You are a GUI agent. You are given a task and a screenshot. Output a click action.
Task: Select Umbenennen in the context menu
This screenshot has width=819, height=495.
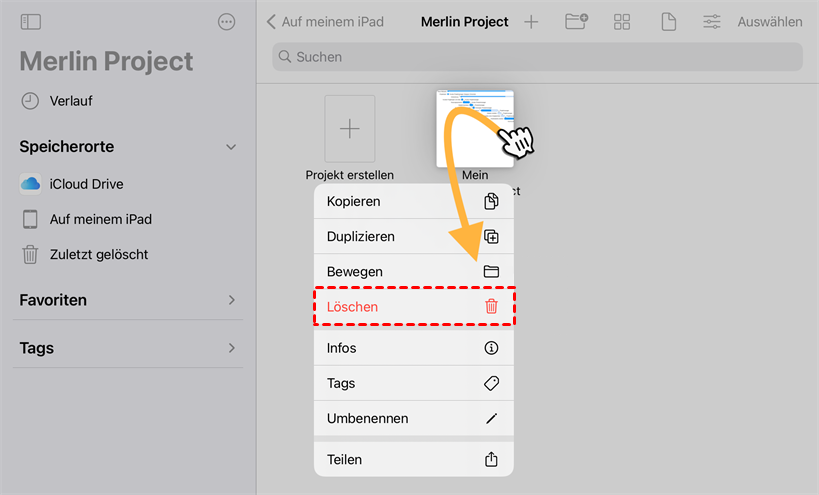414,419
